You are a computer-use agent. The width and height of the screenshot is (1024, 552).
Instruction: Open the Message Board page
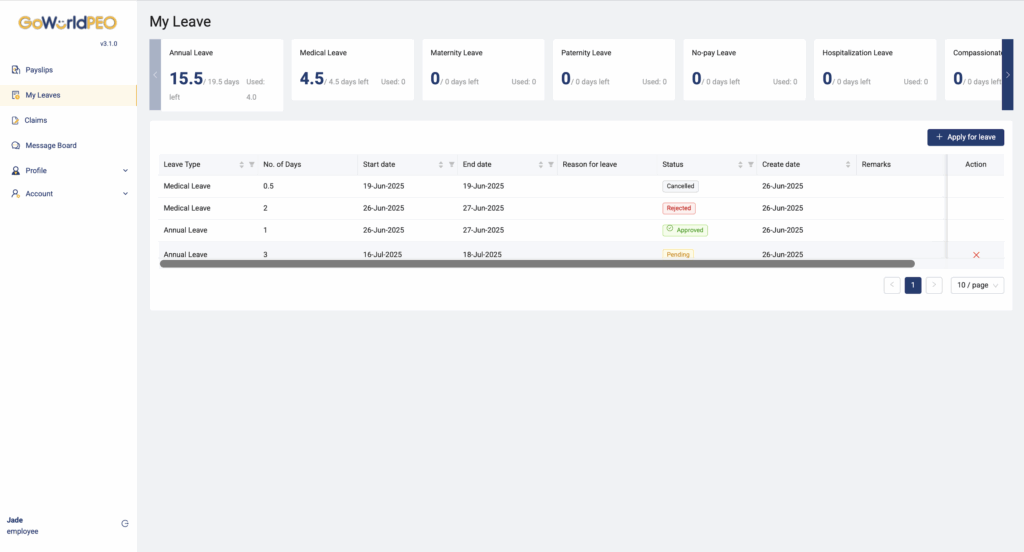[50, 145]
